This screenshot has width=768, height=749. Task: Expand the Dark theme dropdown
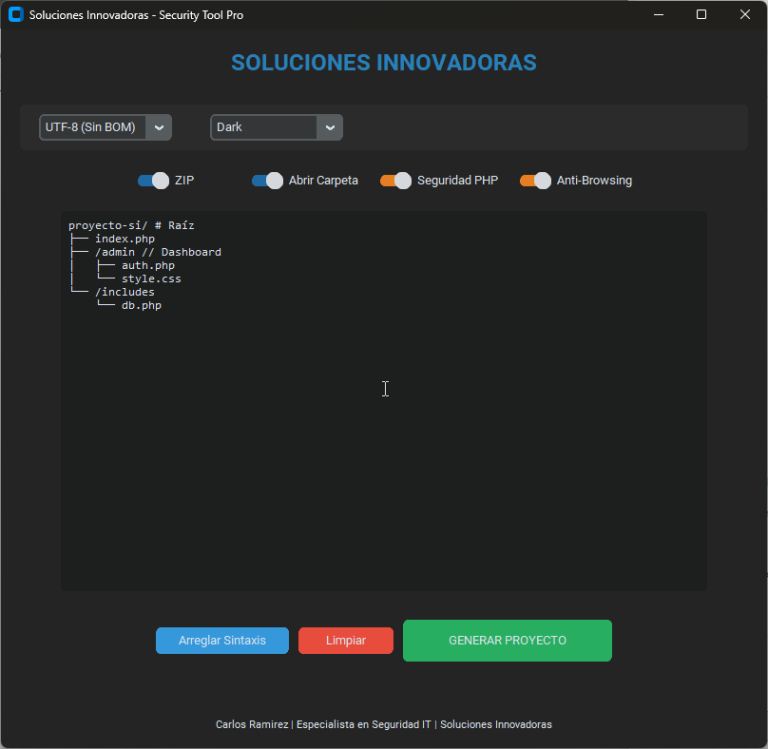276,128
